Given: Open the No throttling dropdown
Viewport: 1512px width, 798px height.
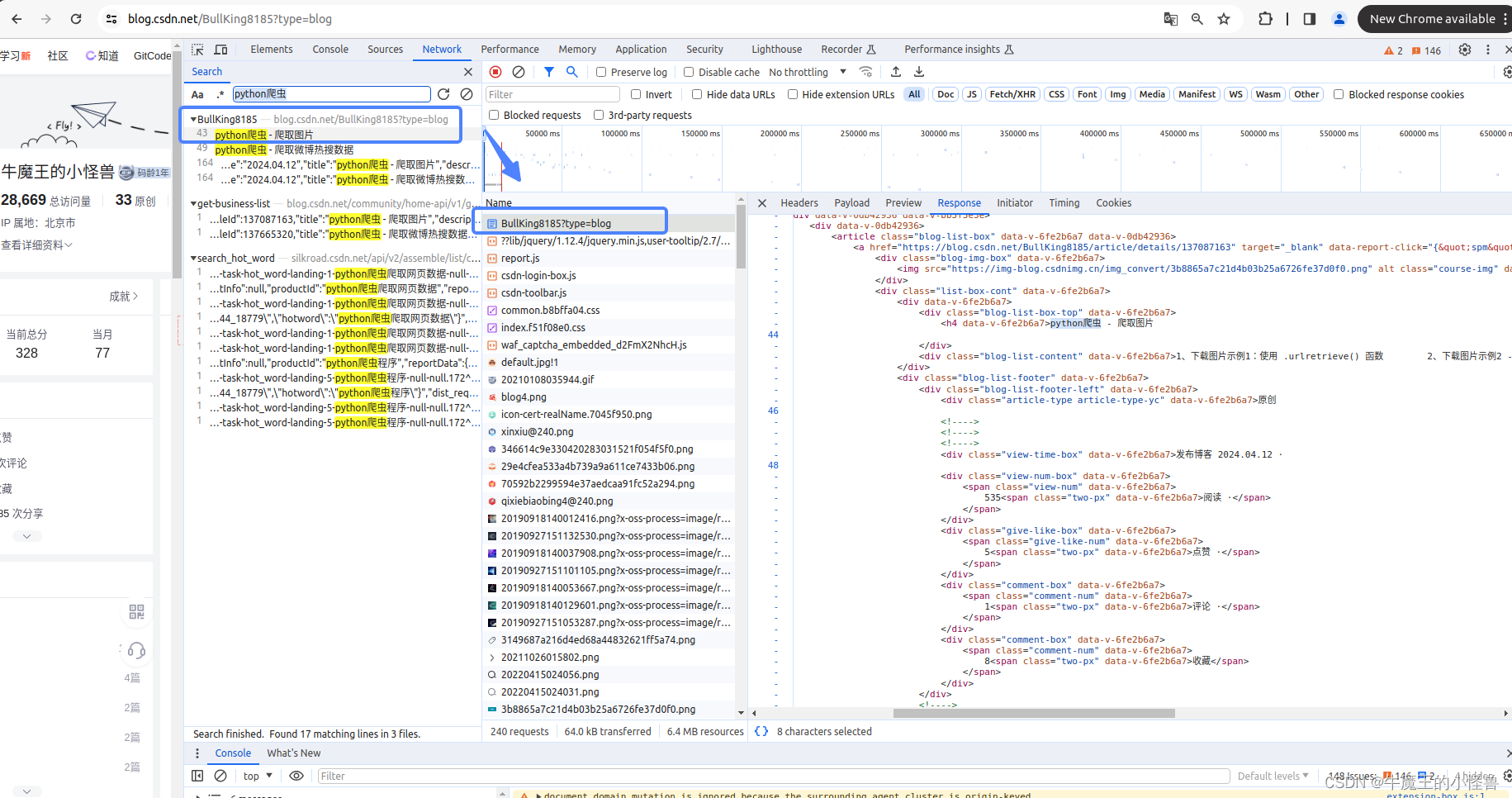Looking at the screenshot, I should pyautogui.click(x=808, y=72).
